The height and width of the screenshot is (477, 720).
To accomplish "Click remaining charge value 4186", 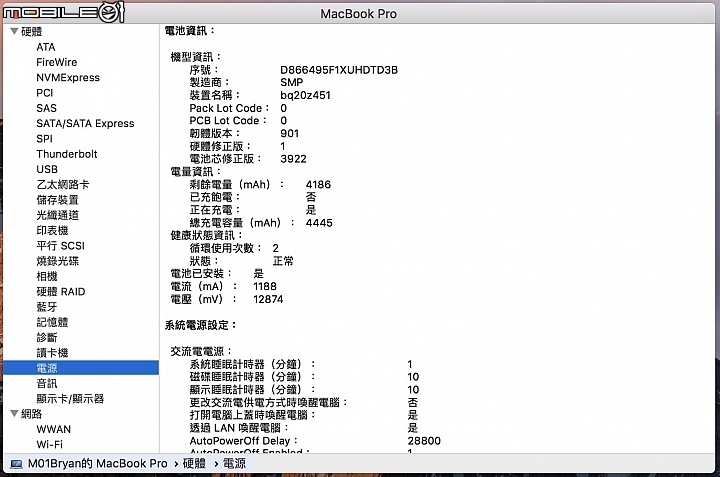I will click(318, 185).
